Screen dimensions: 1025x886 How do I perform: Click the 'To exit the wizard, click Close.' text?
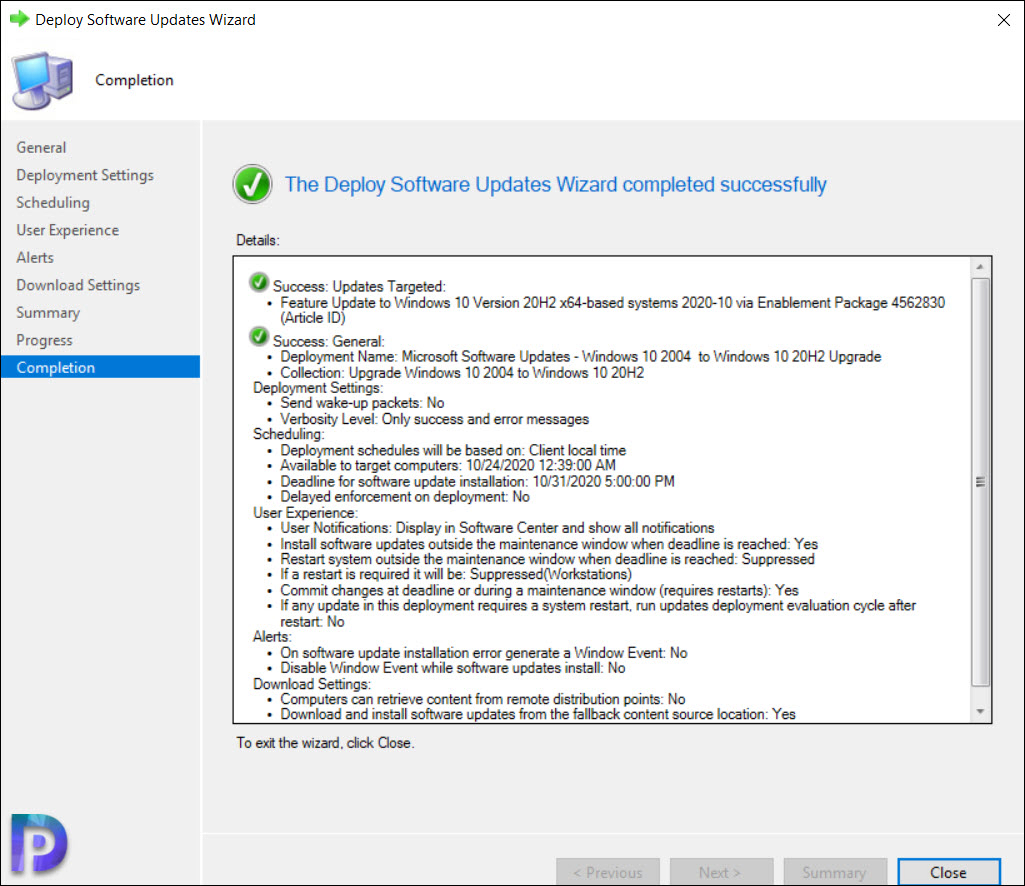[x=325, y=743]
